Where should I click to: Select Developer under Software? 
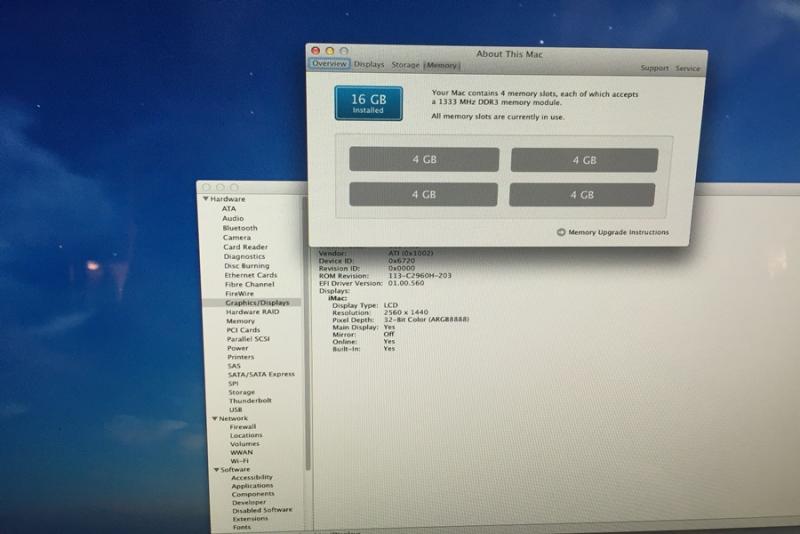click(x=249, y=502)
